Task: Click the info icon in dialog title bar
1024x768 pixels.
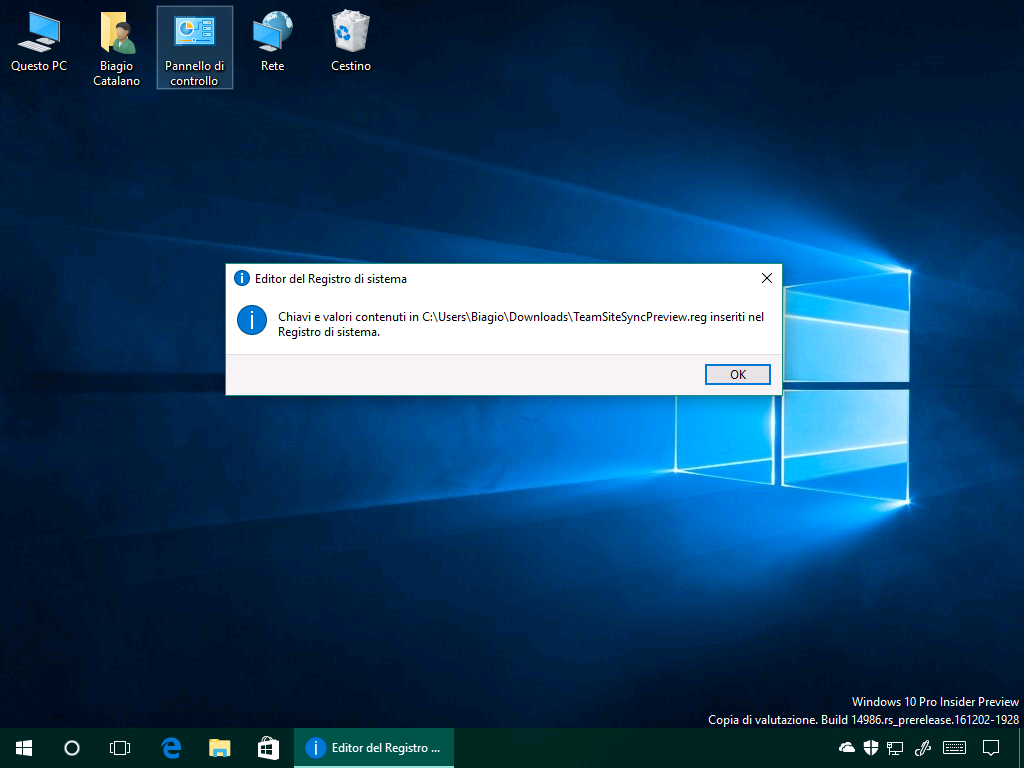Action: click(242, 278)
